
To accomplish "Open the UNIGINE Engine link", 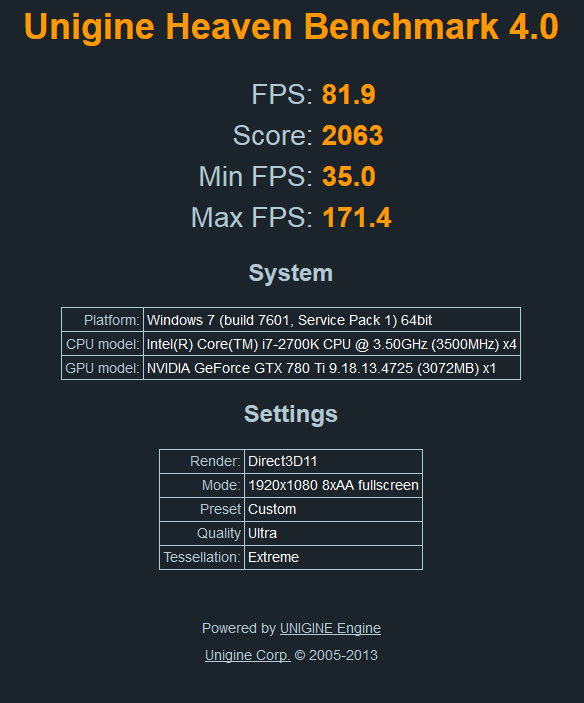I will [x=330, y=628].
